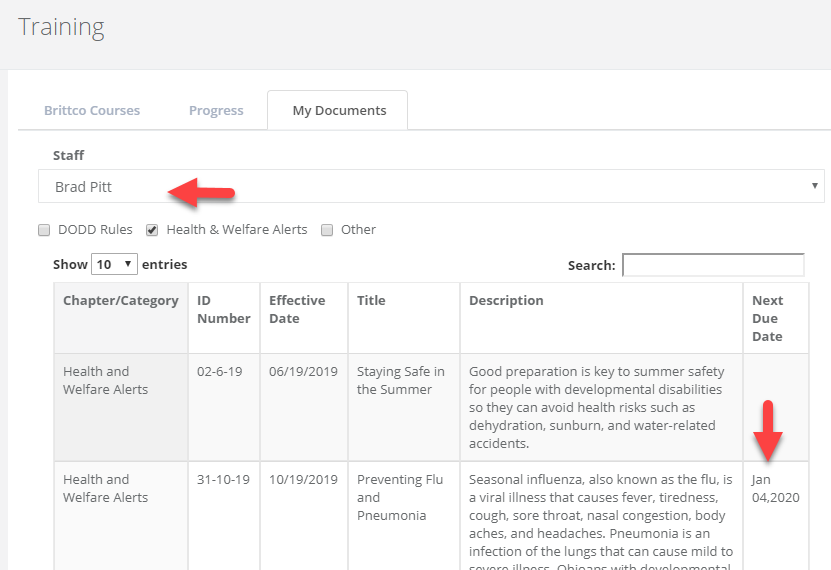Uncheck the Health & Welfare Alerts checkbox
This screenshot has height=570, width=831.
point(153,230)
